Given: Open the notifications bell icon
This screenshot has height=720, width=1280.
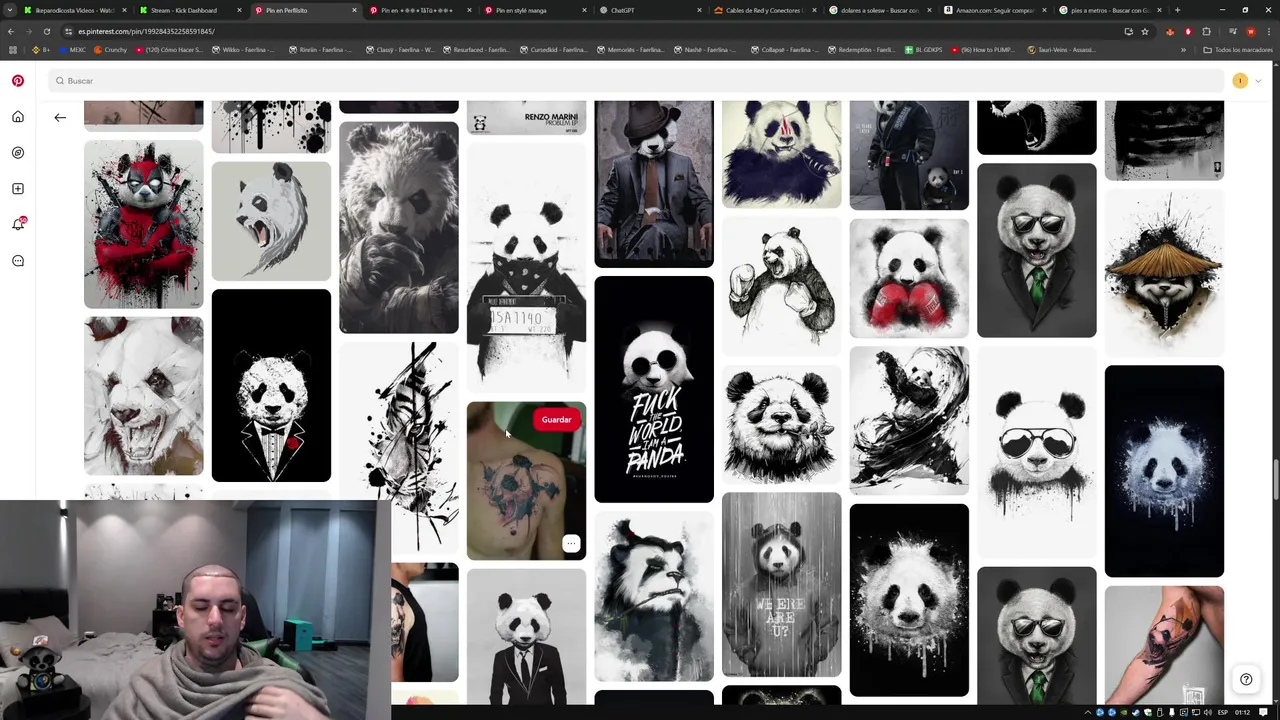Looking at the screenshot, I should (18, 224).
